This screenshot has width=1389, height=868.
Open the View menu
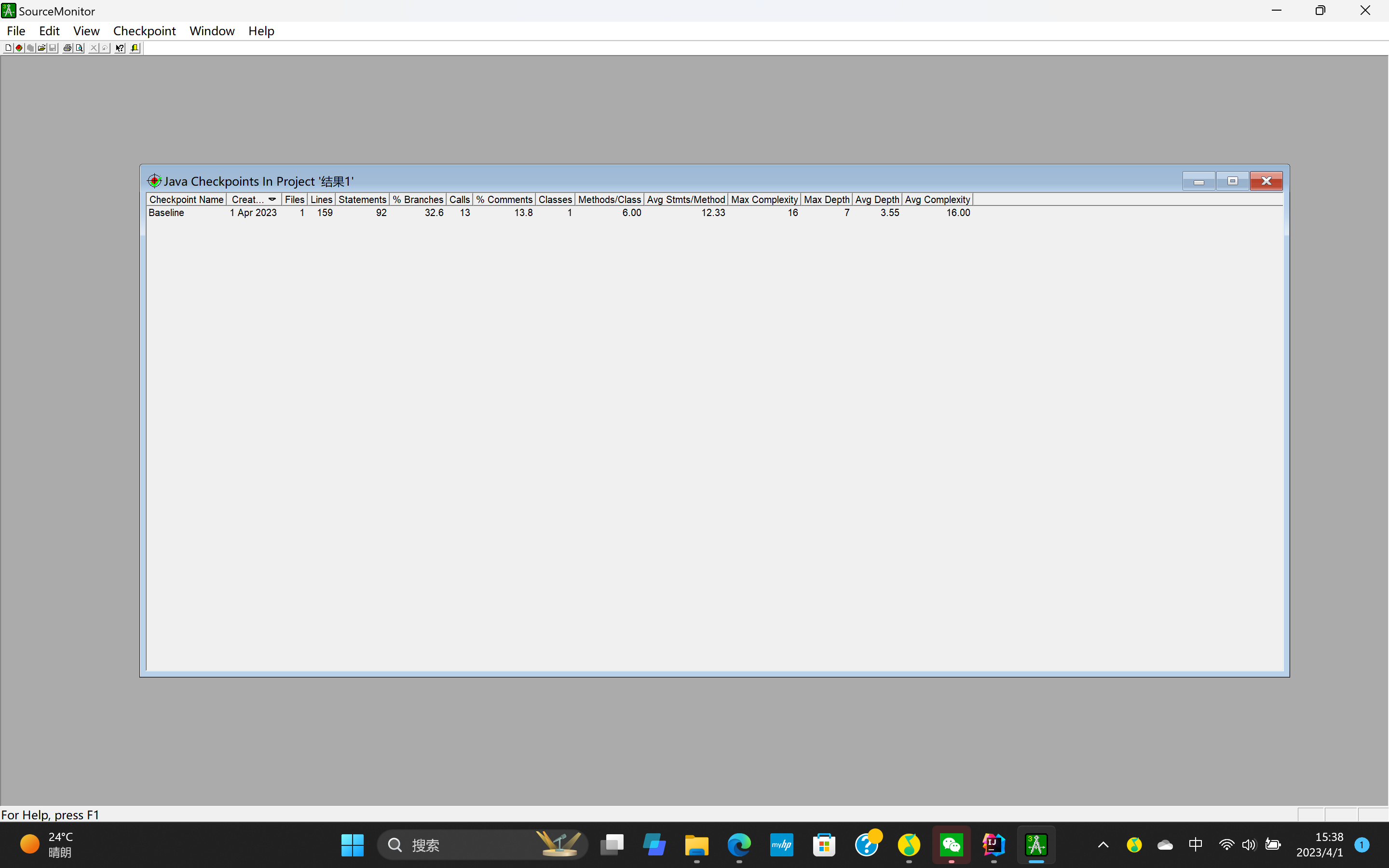click(x=86, y=31)
